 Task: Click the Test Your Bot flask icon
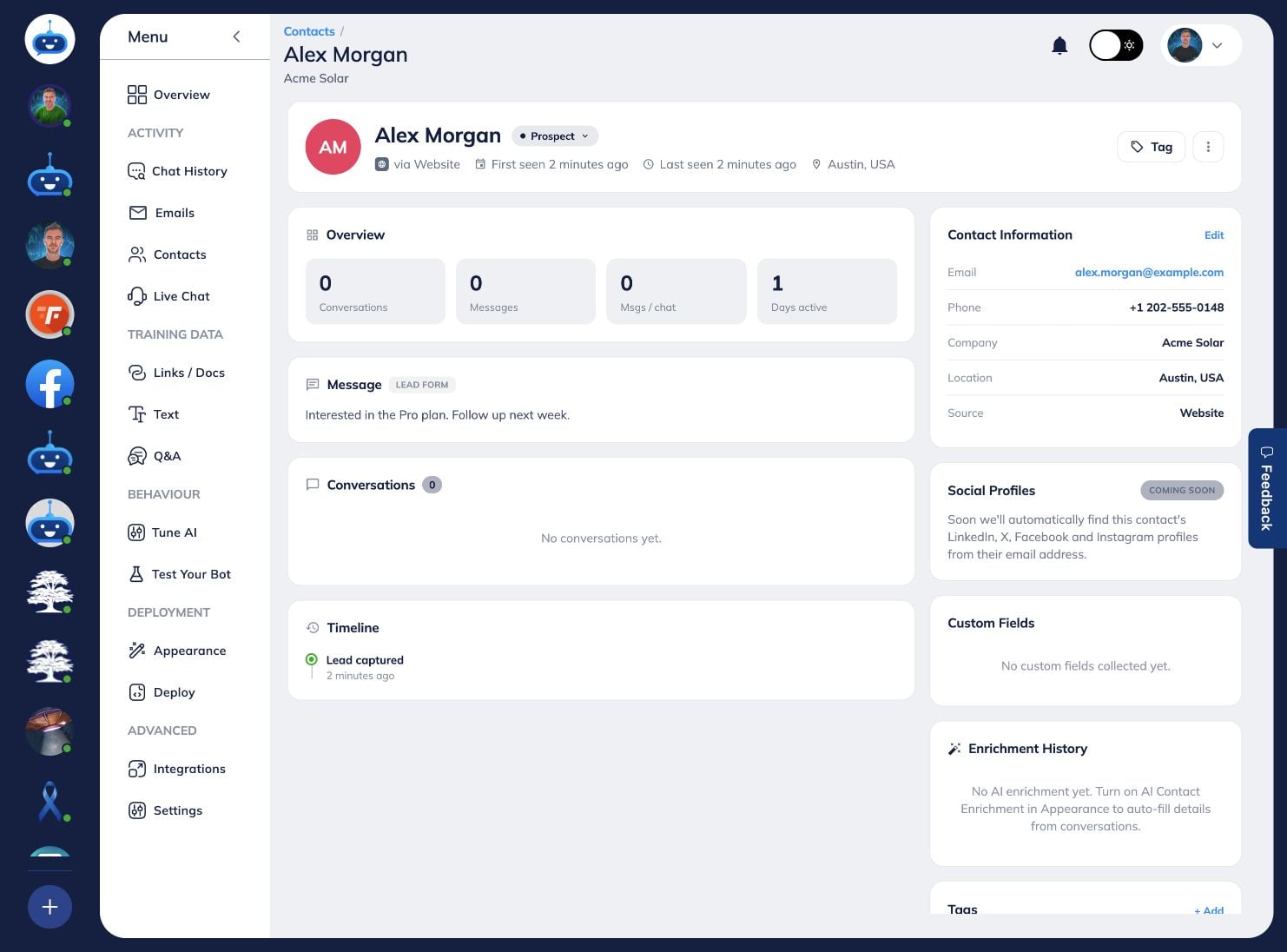pyautogui.click(x=136, y=574)
